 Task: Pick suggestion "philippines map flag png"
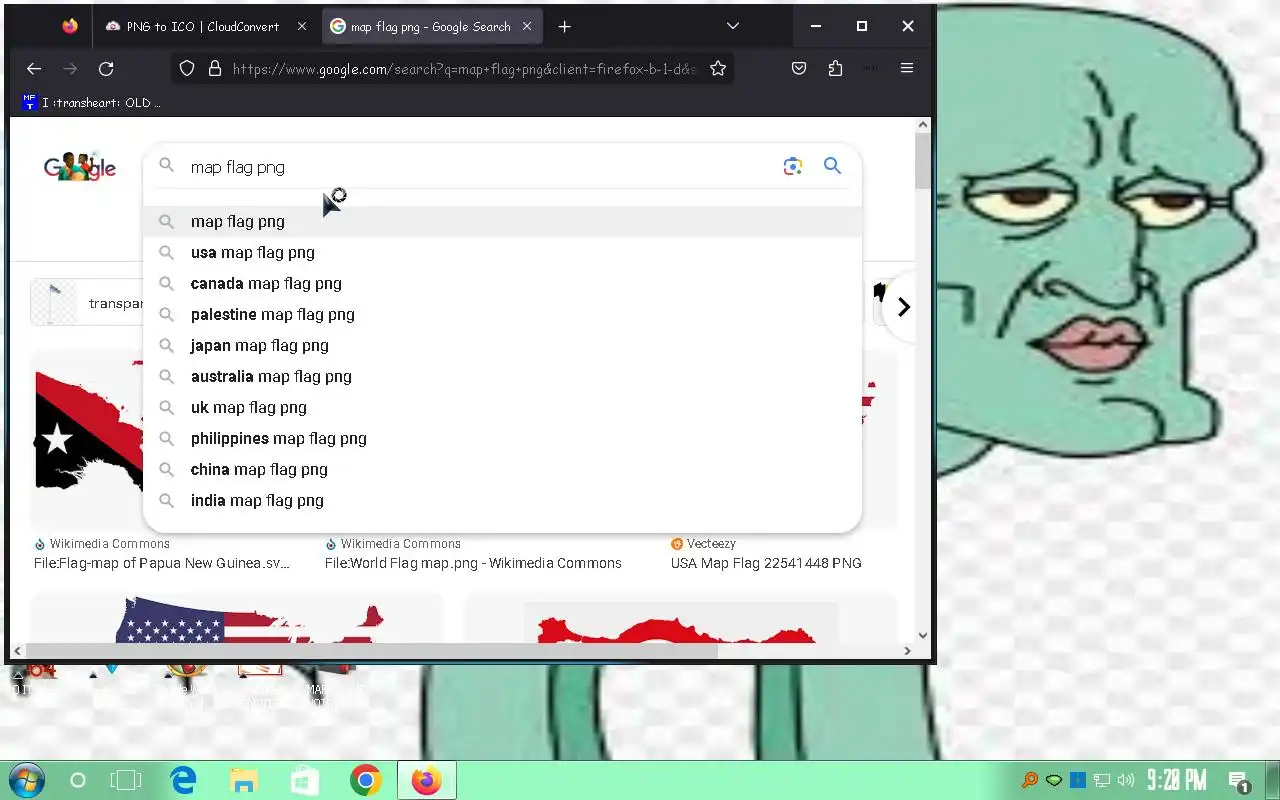[x=502, y=439]
